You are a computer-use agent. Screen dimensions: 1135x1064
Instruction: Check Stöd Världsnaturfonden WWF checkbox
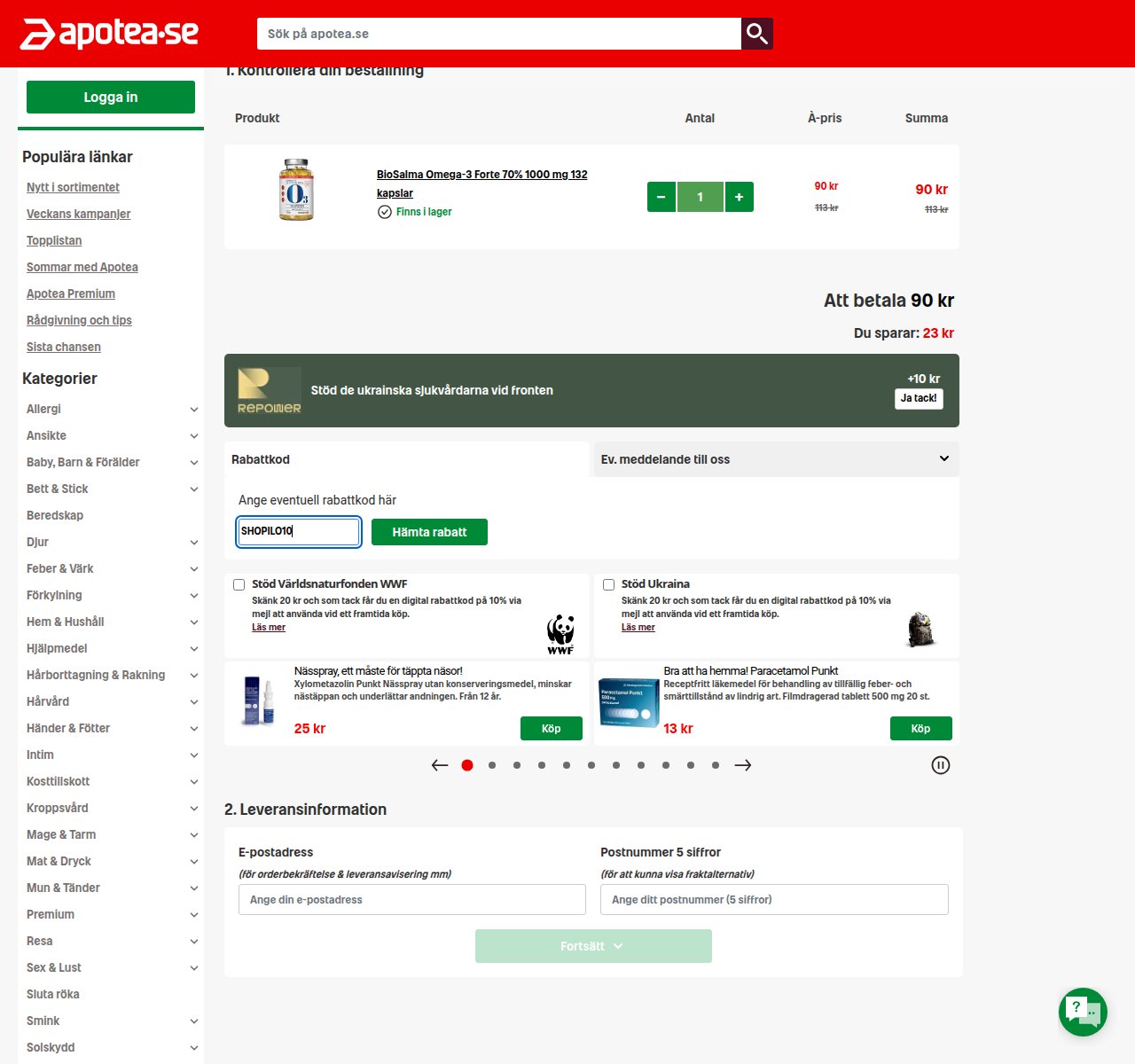[x=239, y=584]
